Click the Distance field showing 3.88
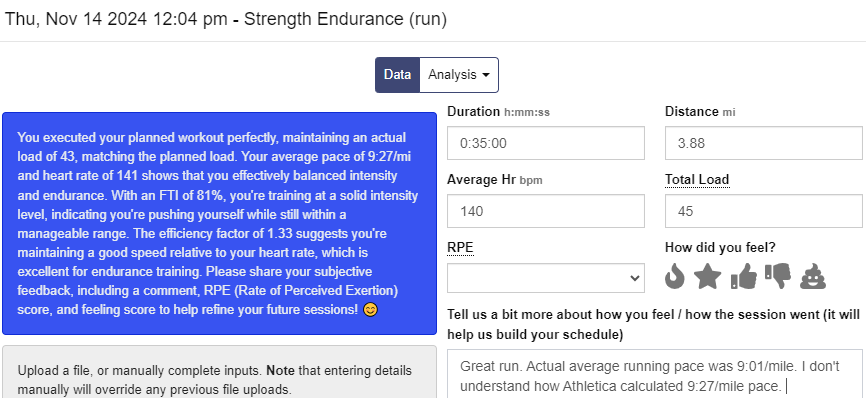The width and height of the screenshot is (866, 398). tap(764, 143)
